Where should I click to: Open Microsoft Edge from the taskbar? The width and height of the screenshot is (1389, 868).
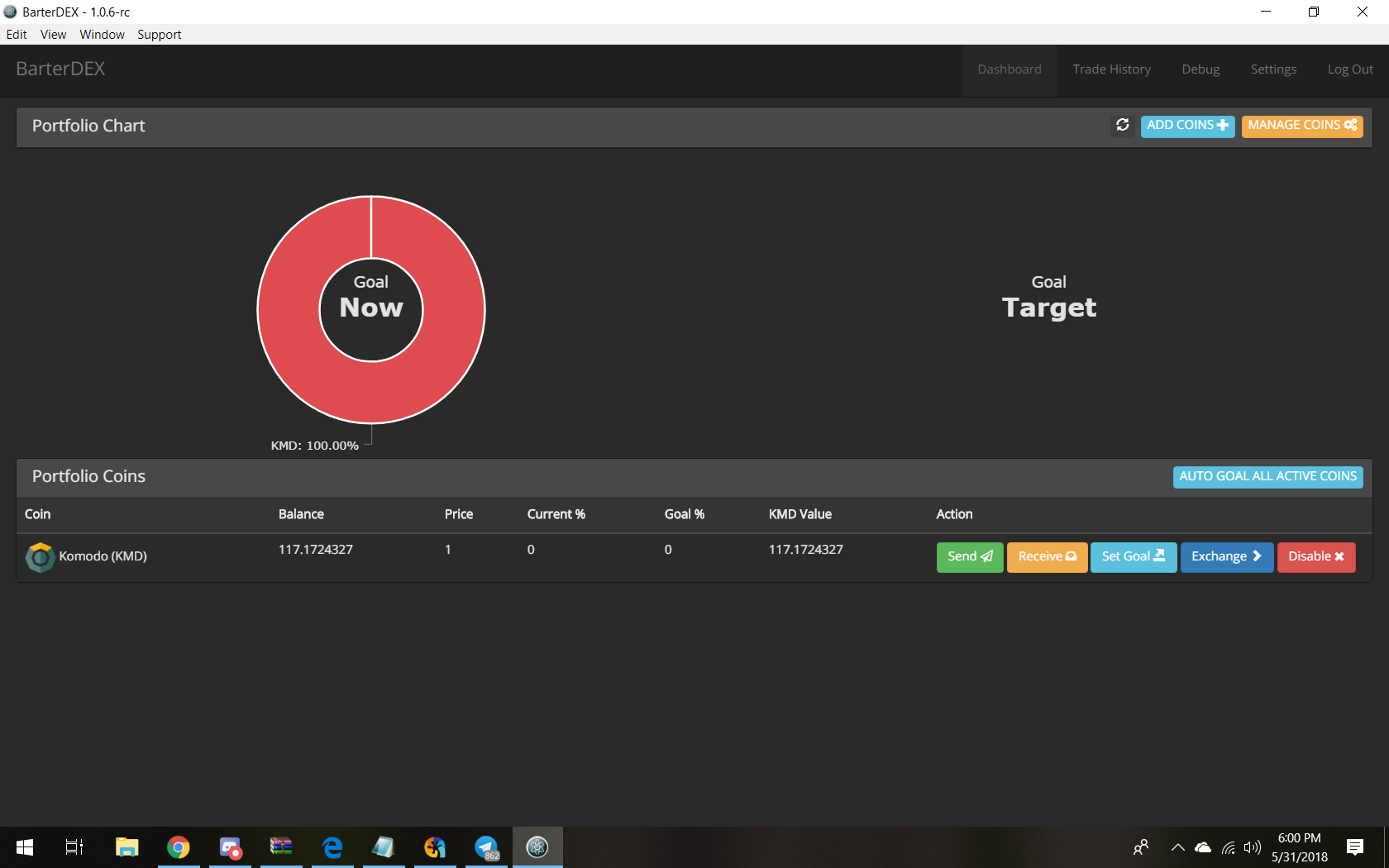click(x=332, y=847)
